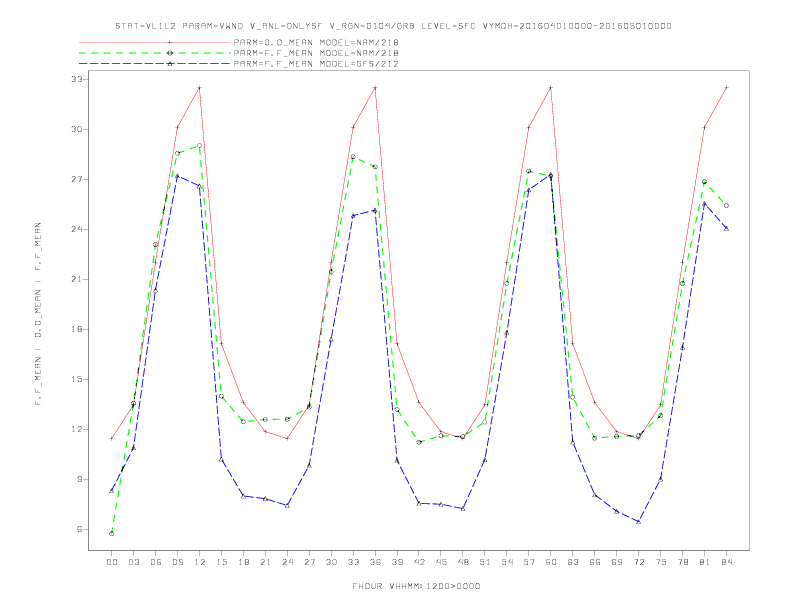Click the y-axis tick label 21
Image resolution: width=792 pixels, height=612 pixels.
tap(76, 279)
